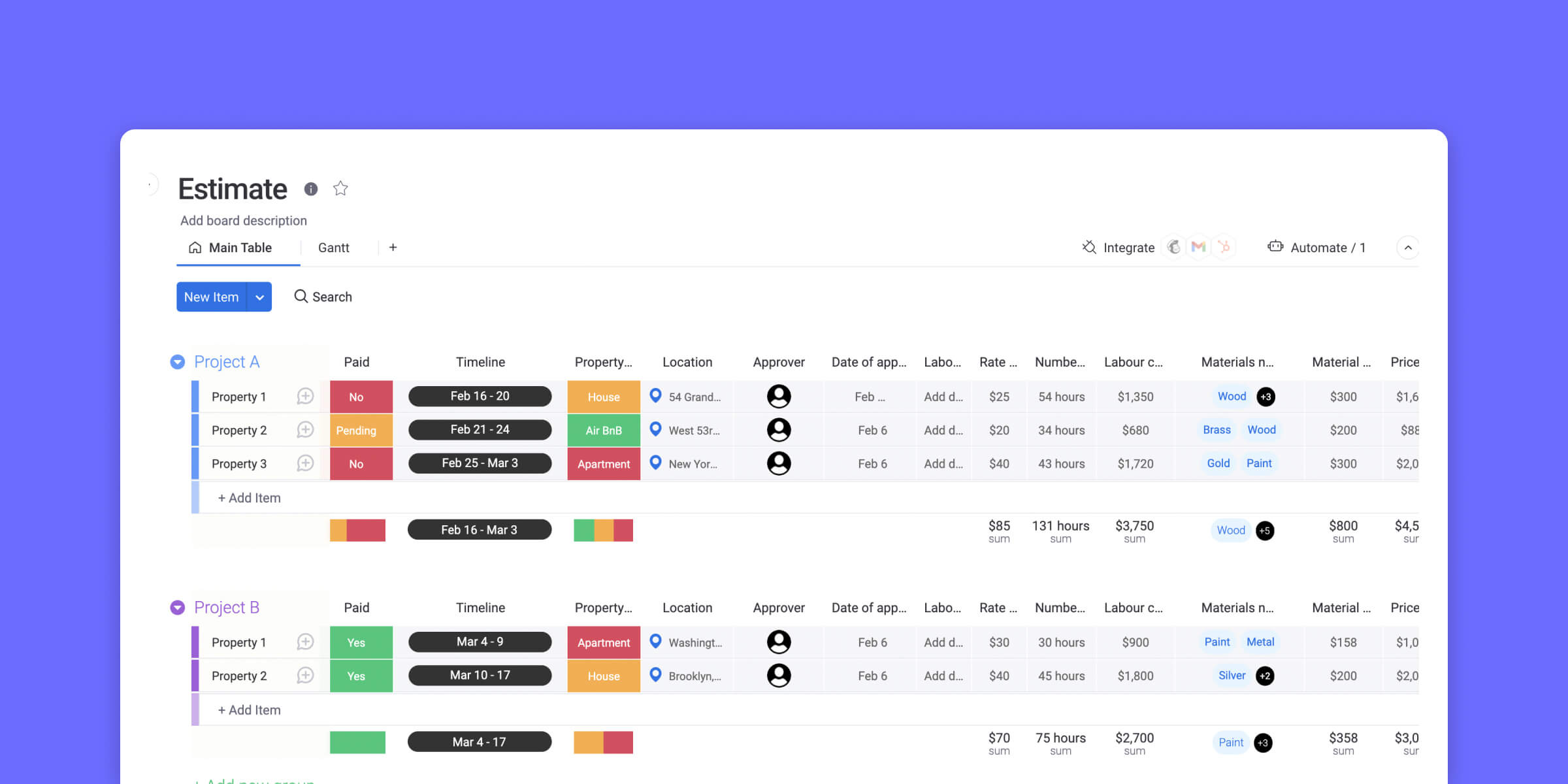The width and height of the screenshot is (1568, 784).
Task: Star the Estimate board as favorite
Action: [x=340, y=189]
